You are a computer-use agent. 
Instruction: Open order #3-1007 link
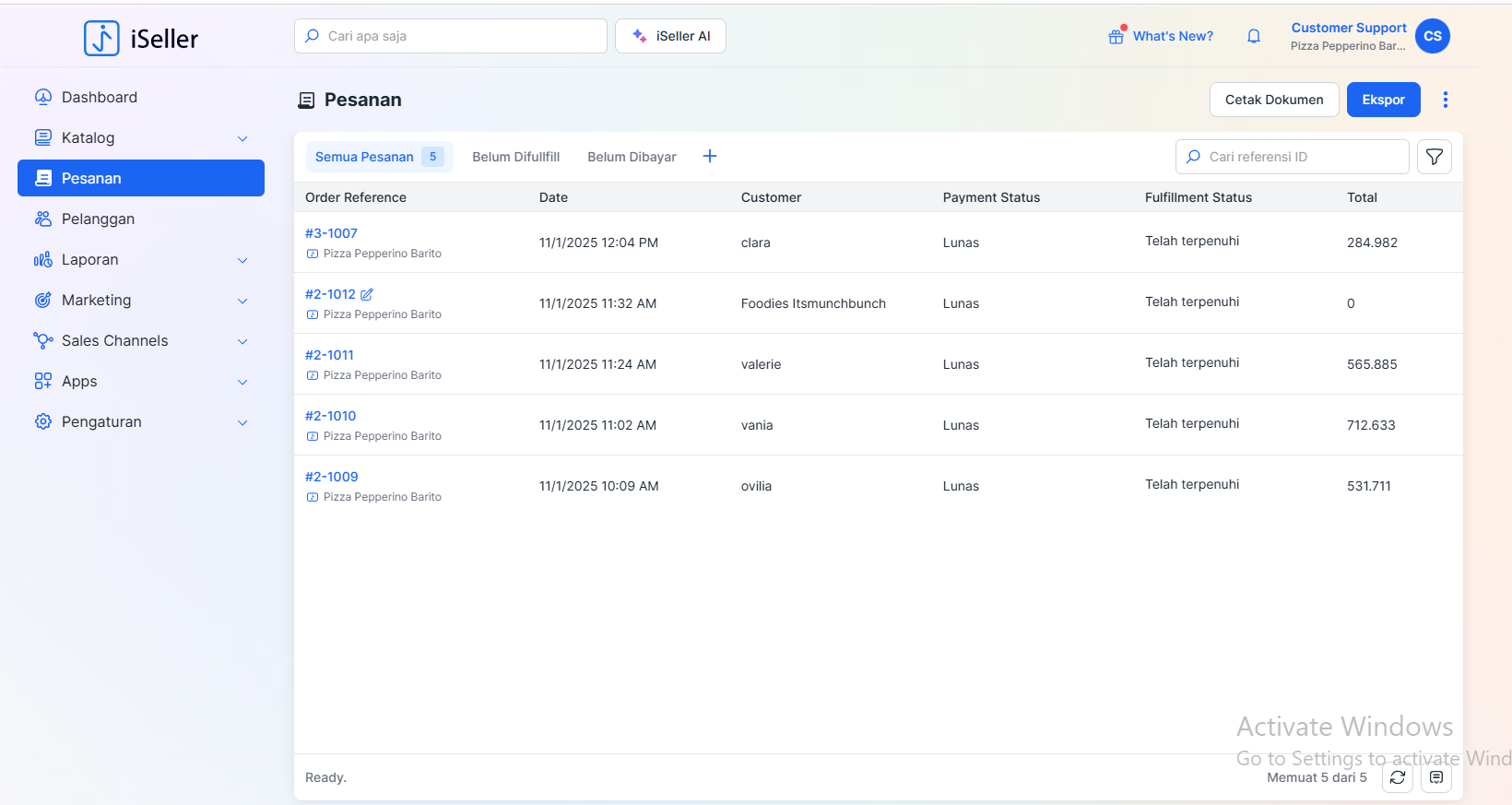(x=331, y=233)
